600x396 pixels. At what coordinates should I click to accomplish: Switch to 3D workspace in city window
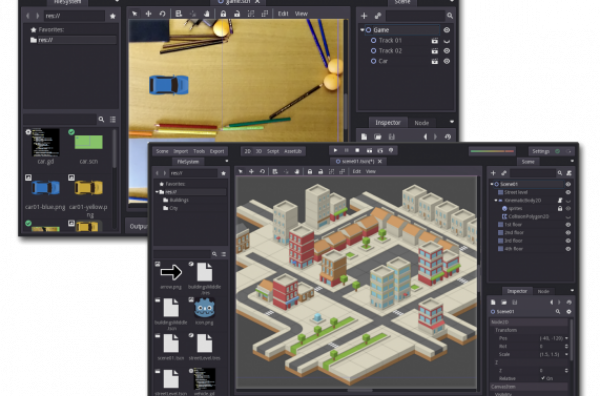259,151
